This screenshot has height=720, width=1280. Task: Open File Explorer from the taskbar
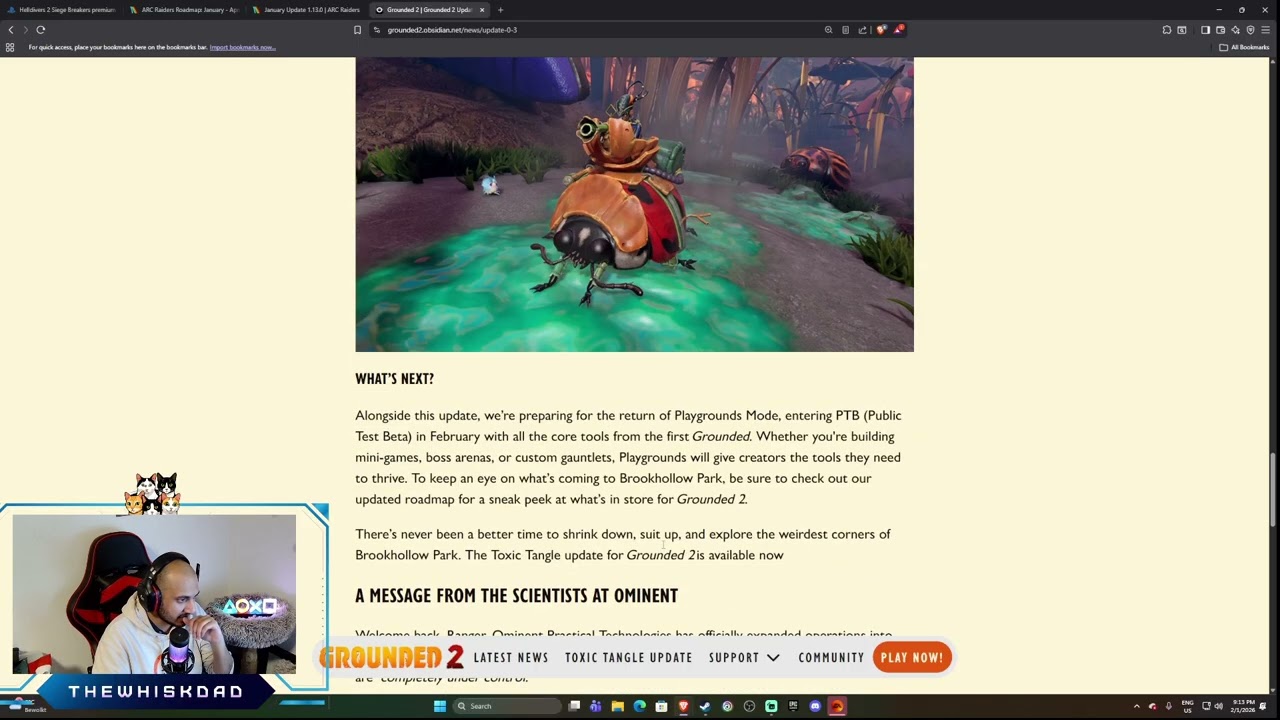coord(617,706)
